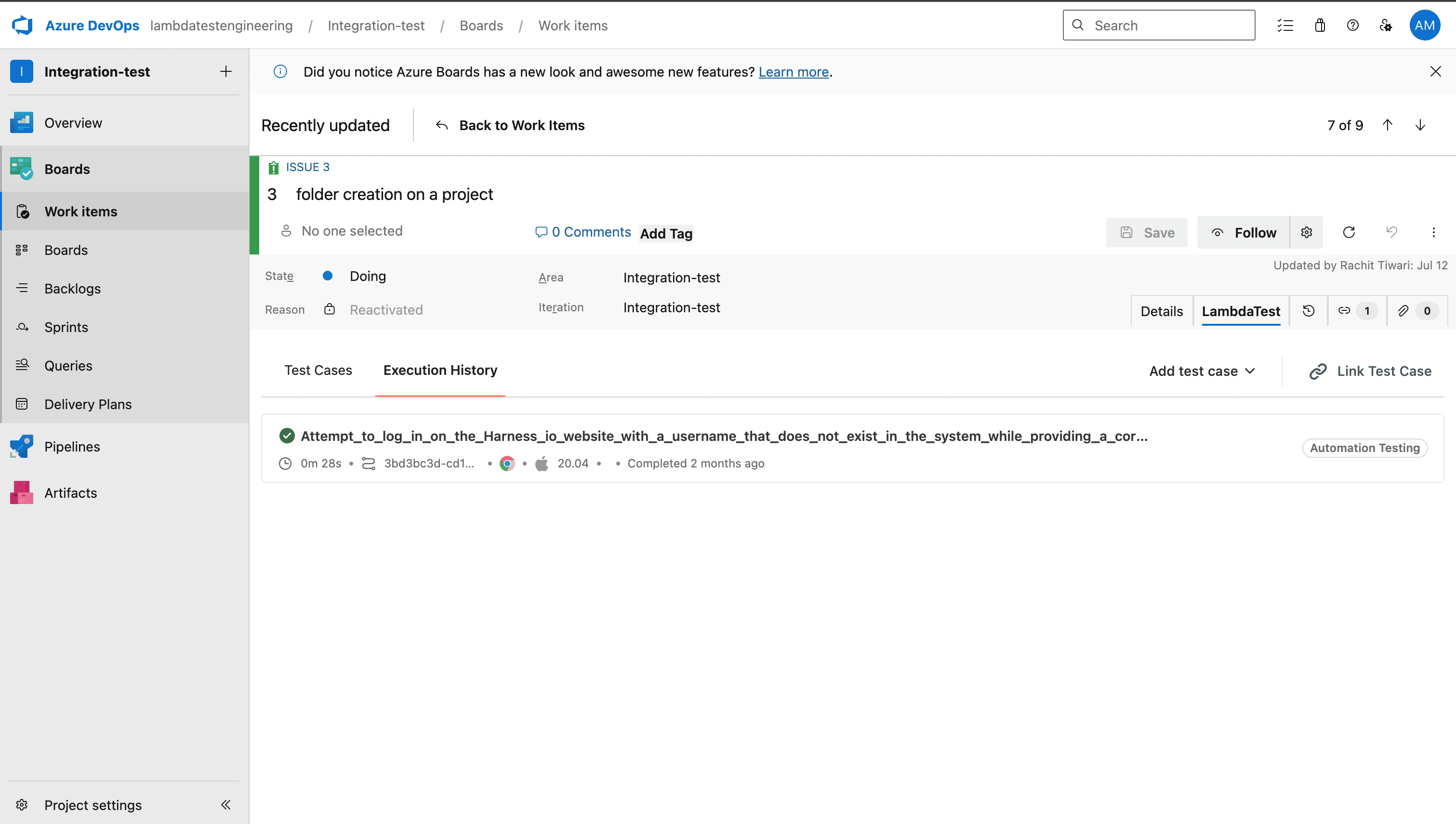The image size is (1456, 824).
Task: Follow this work item
Action: point(1244,233)
